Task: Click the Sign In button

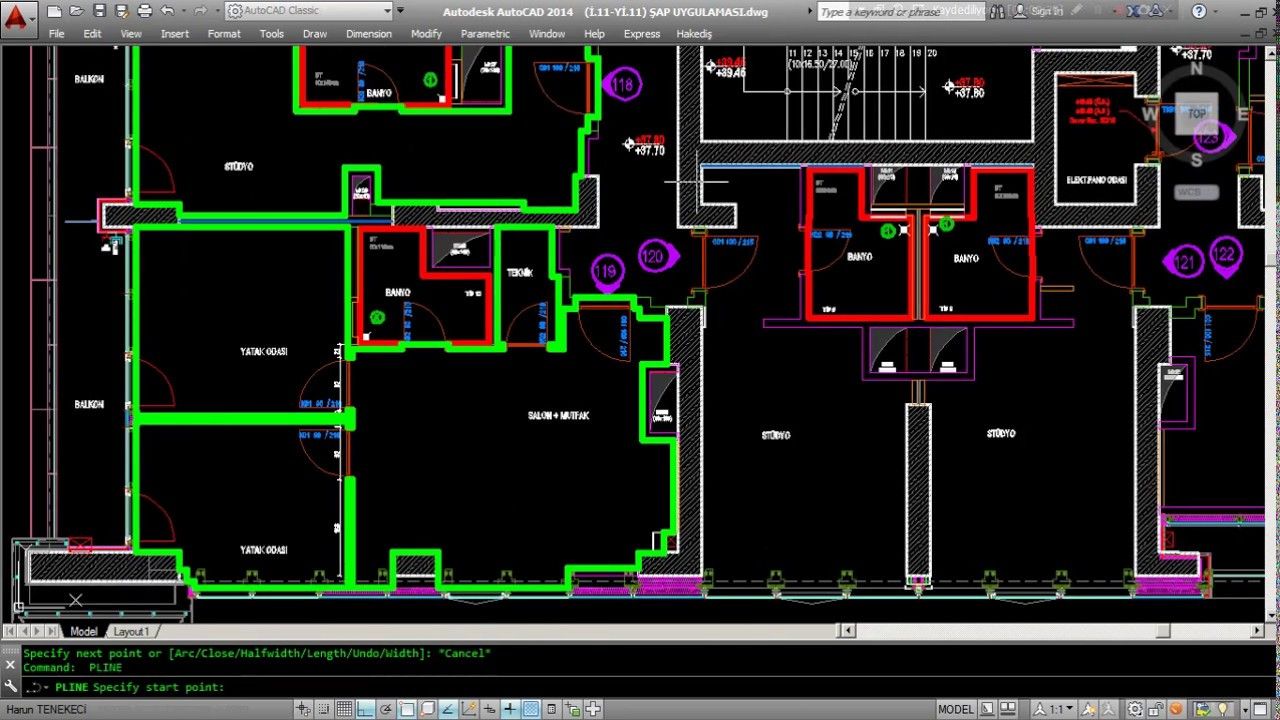Action: [x=1046, y=11]
